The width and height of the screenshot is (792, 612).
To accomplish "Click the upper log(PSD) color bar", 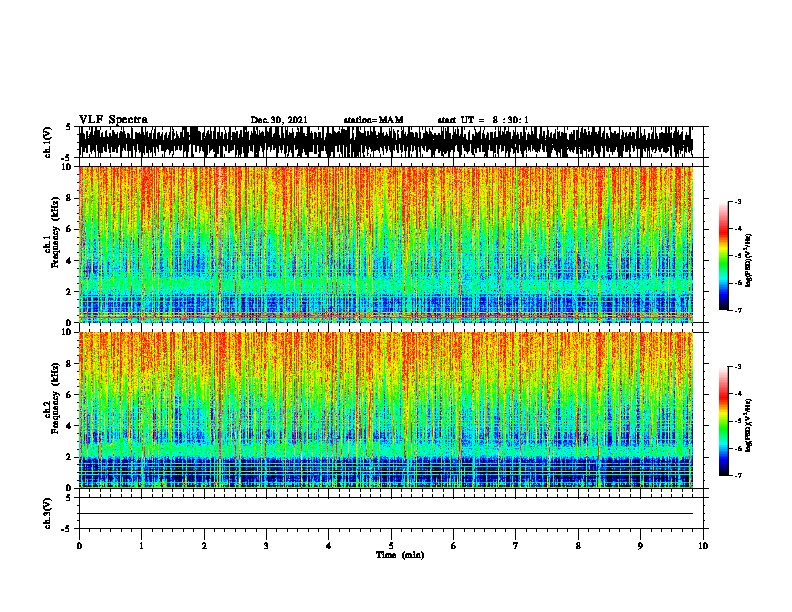I will point(724,256).
